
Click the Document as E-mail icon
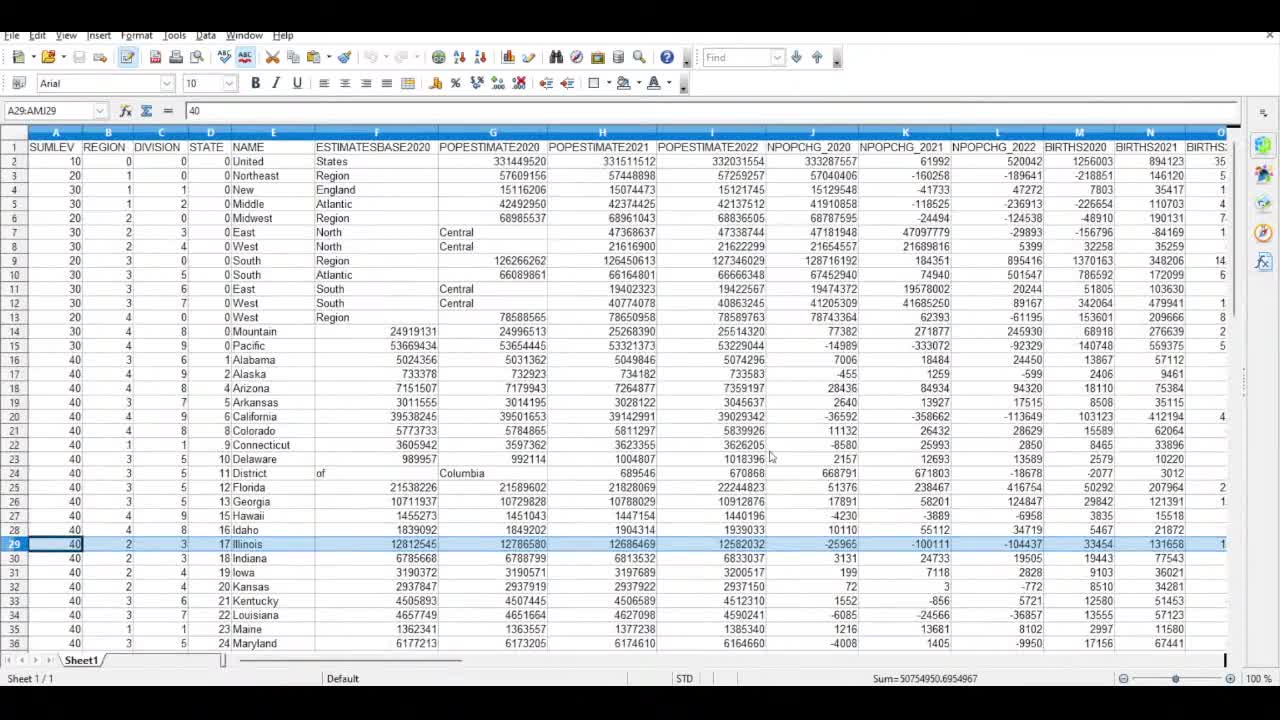[x=100, y=57]
